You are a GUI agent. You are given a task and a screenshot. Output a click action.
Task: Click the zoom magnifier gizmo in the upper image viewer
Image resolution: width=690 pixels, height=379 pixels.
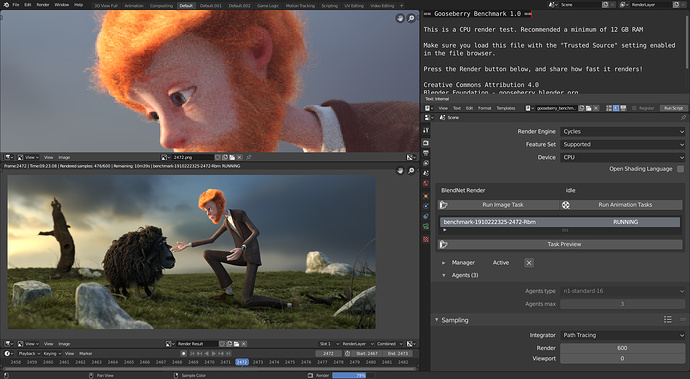[x=411, y=18]
